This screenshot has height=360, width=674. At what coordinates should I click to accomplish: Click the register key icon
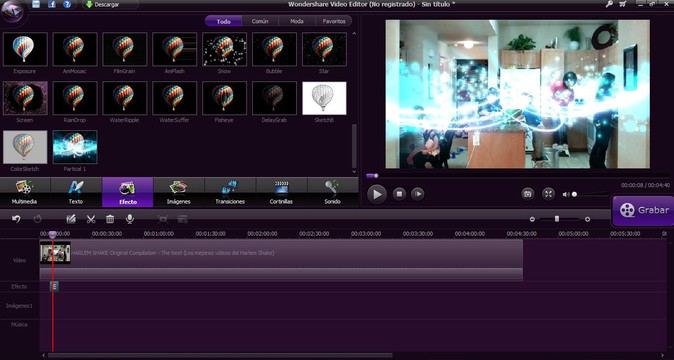point(609,4)
